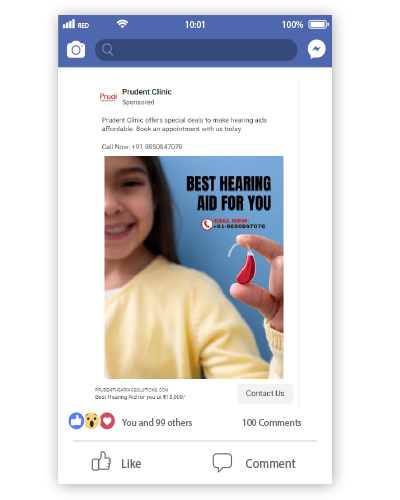This screenshot has width=400, height=500.
Task: Tap the speech bubble comment icon
Action: (222, 462)
